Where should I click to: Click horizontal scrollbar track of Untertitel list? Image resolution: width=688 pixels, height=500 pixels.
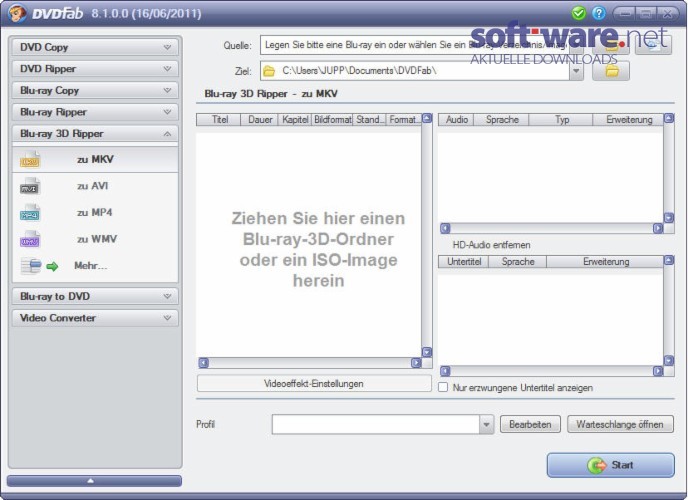click(x=551, y=371)
